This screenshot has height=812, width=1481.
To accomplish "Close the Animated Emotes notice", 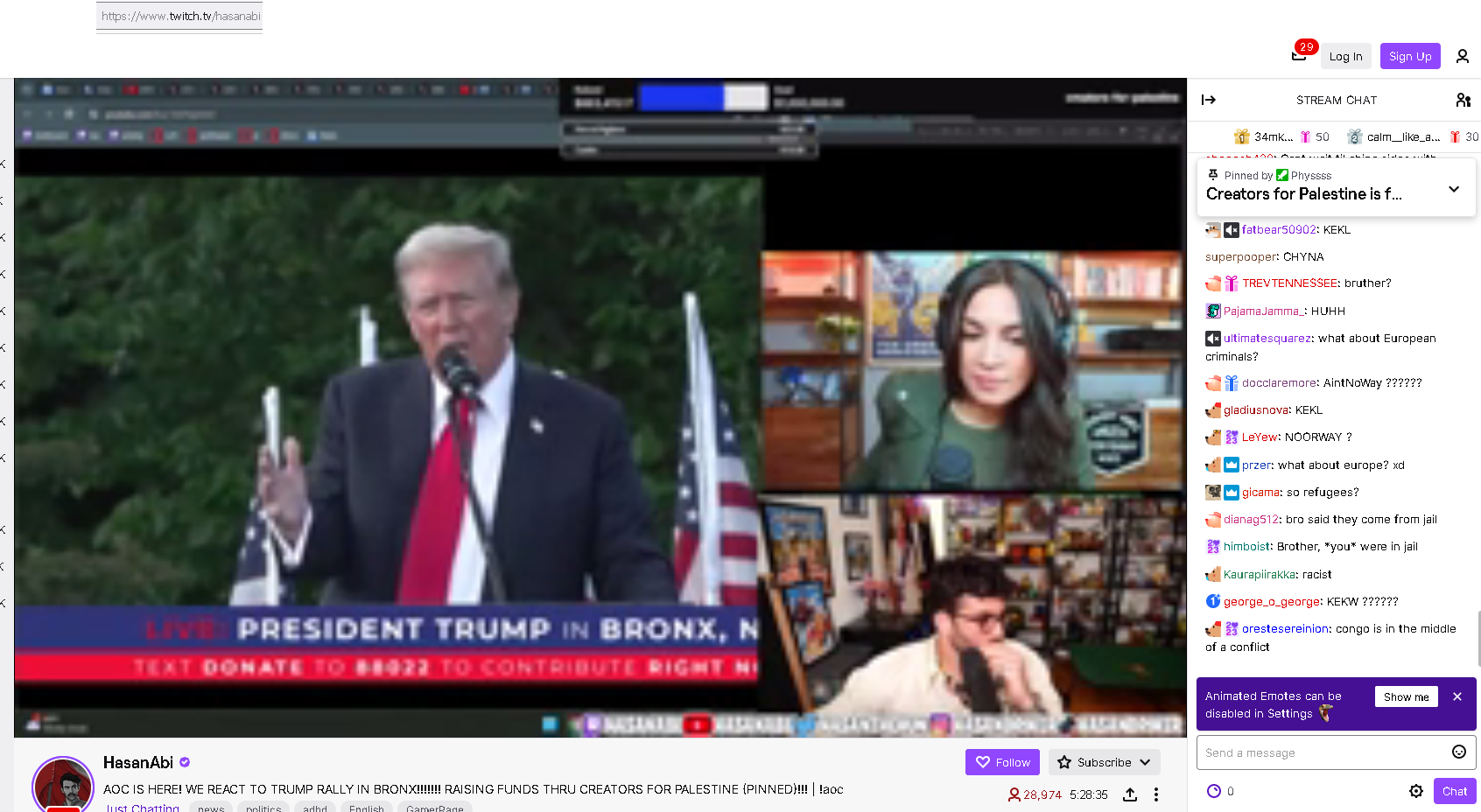I will (1457, 696).
